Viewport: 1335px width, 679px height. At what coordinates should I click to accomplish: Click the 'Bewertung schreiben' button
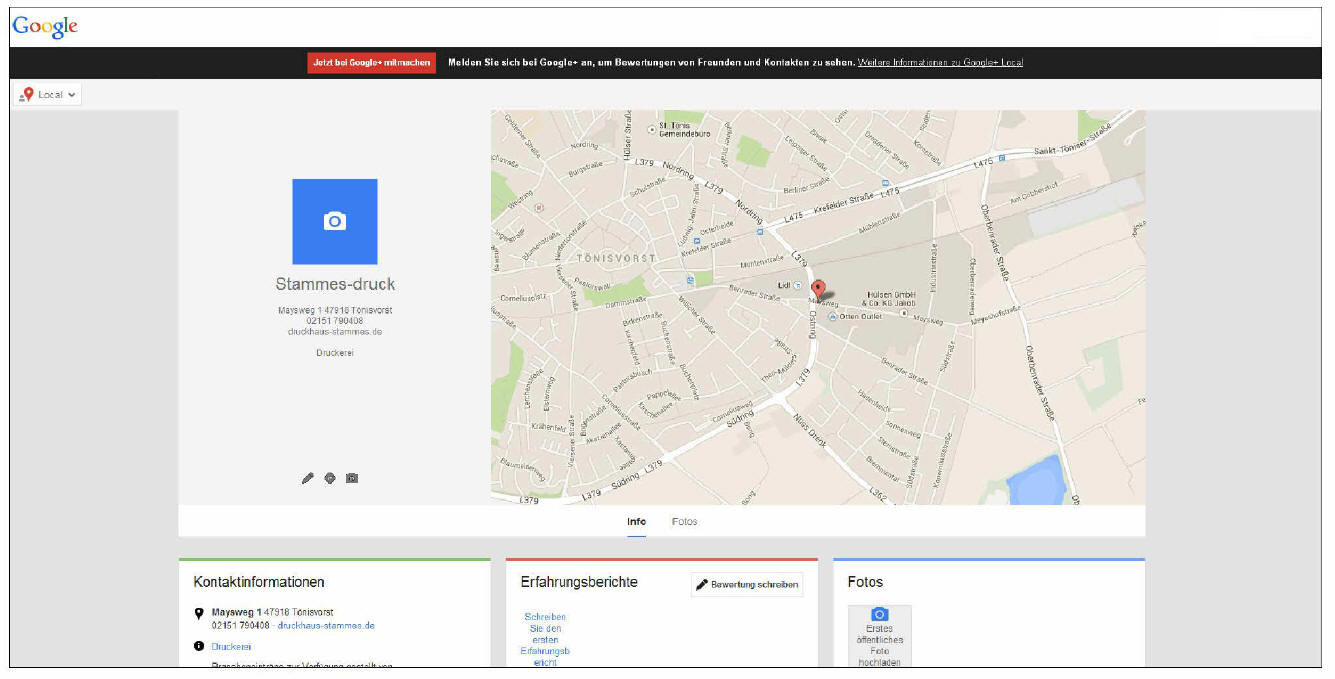[x=747, y=584]
